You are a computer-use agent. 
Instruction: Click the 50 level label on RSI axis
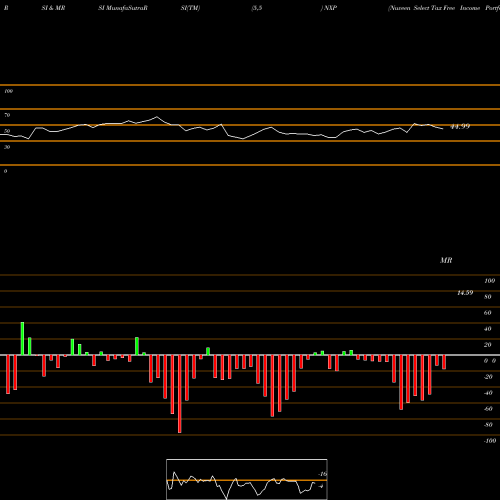point(7,131)
